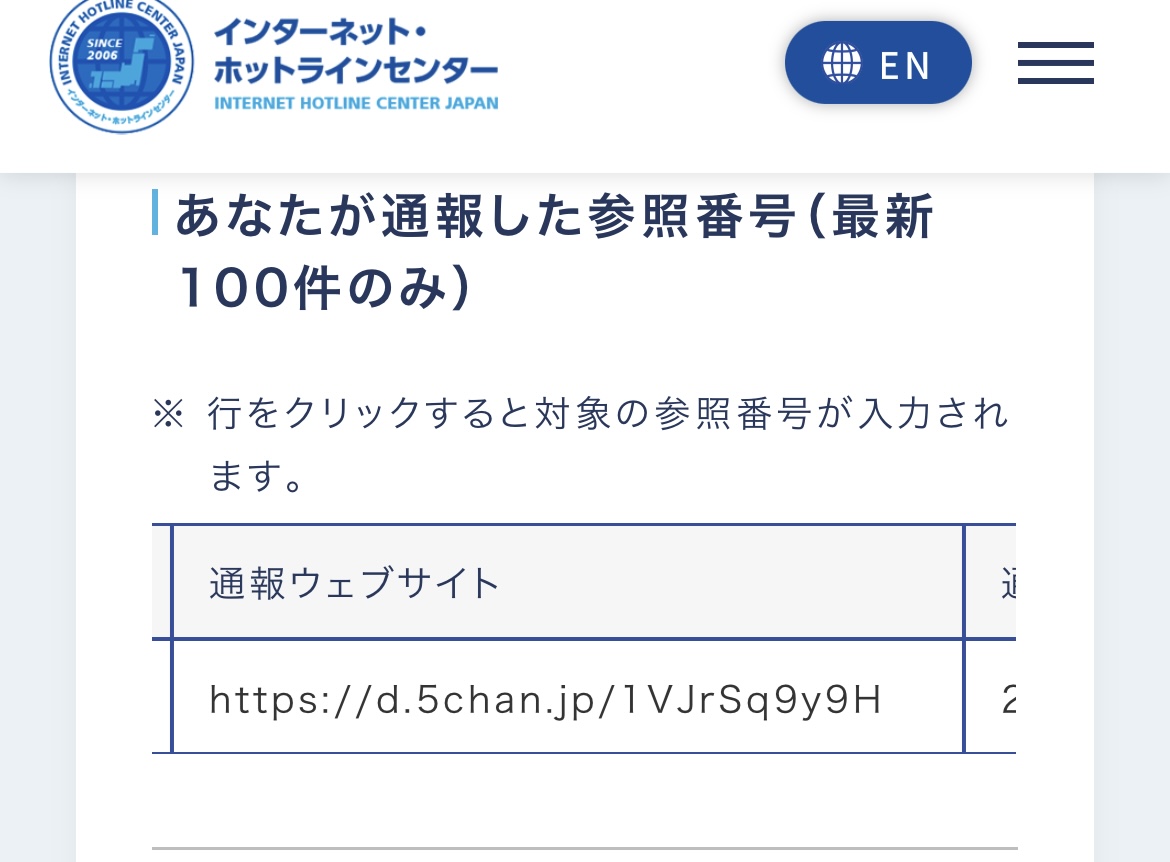
Task: Click the horizontal divider below the table
Action: pos(583,849)
